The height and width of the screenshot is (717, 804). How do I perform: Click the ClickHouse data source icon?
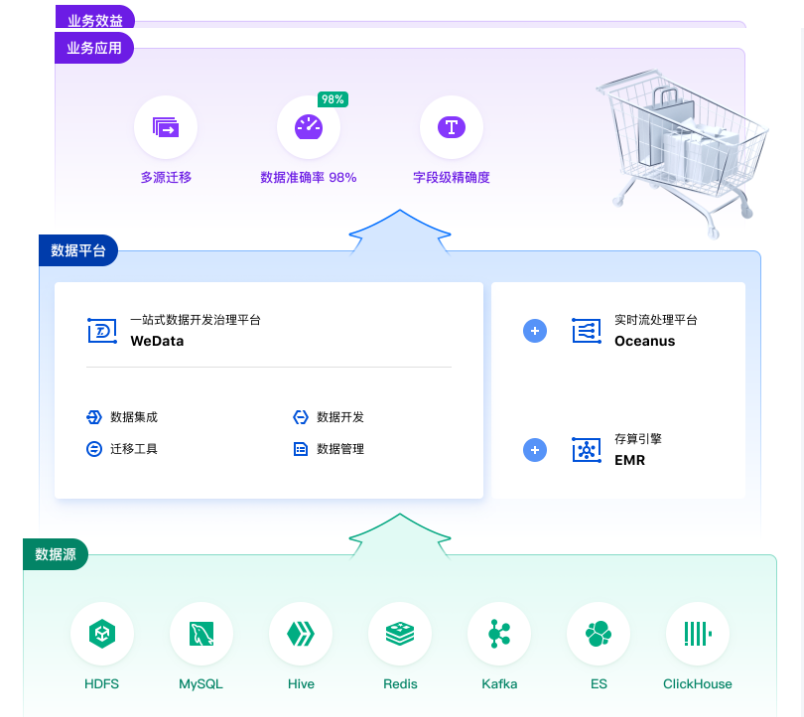pyautogui.click(x=697, y=634)
